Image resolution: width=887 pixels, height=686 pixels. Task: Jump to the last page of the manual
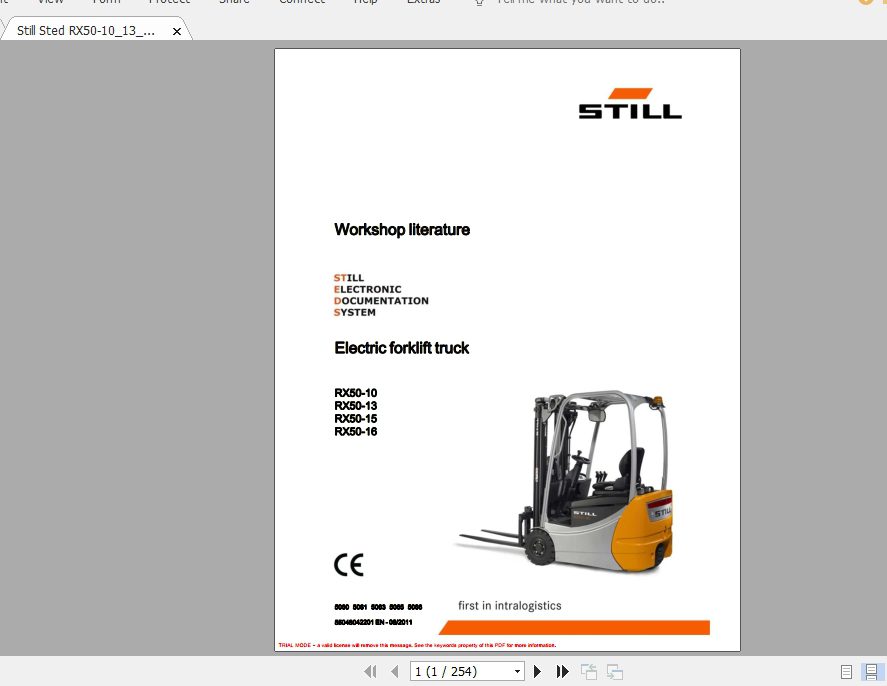pos(562,671)
